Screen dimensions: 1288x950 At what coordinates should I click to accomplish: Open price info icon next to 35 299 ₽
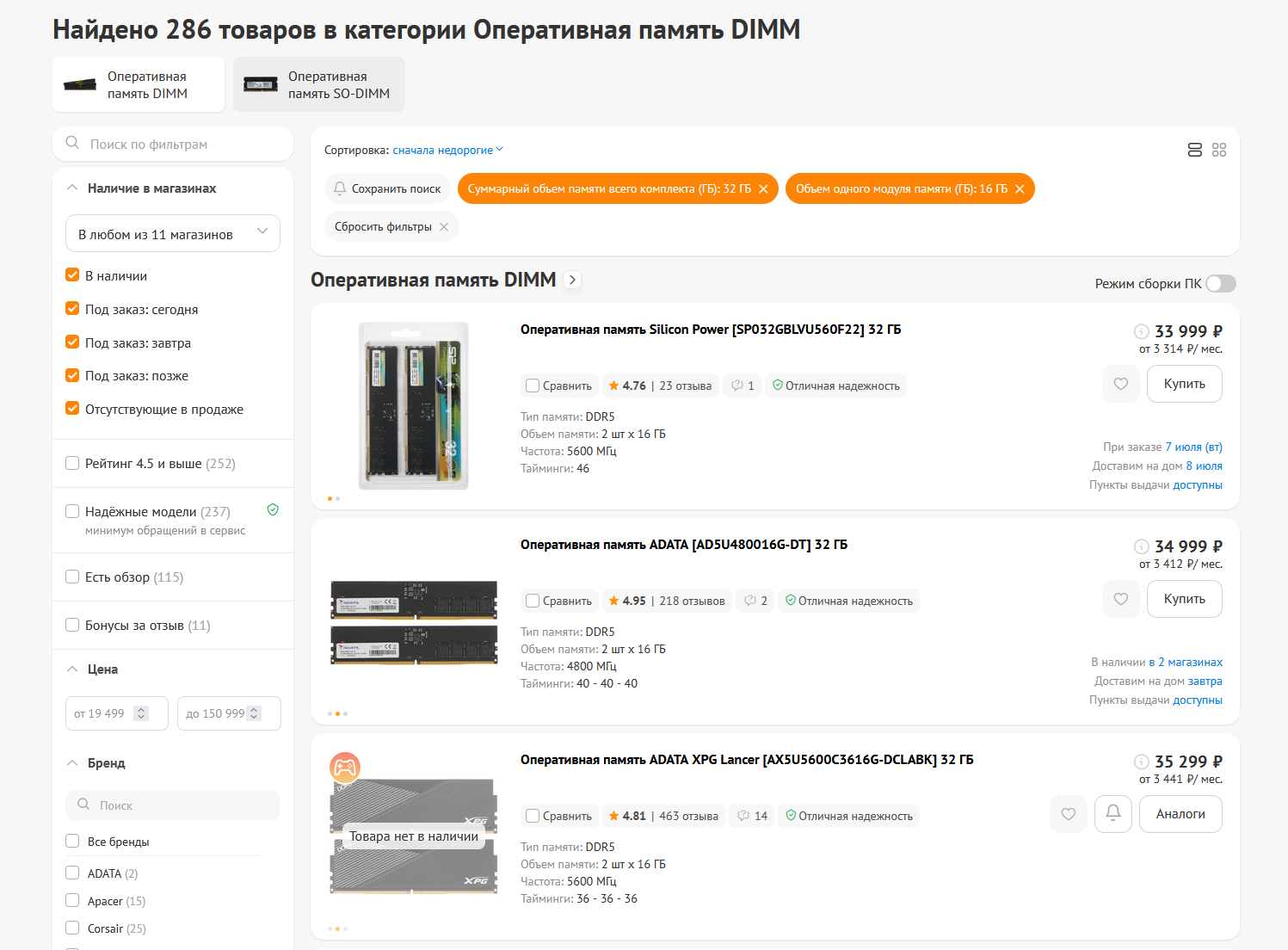pyautogui.click(x=1142, y=762)
